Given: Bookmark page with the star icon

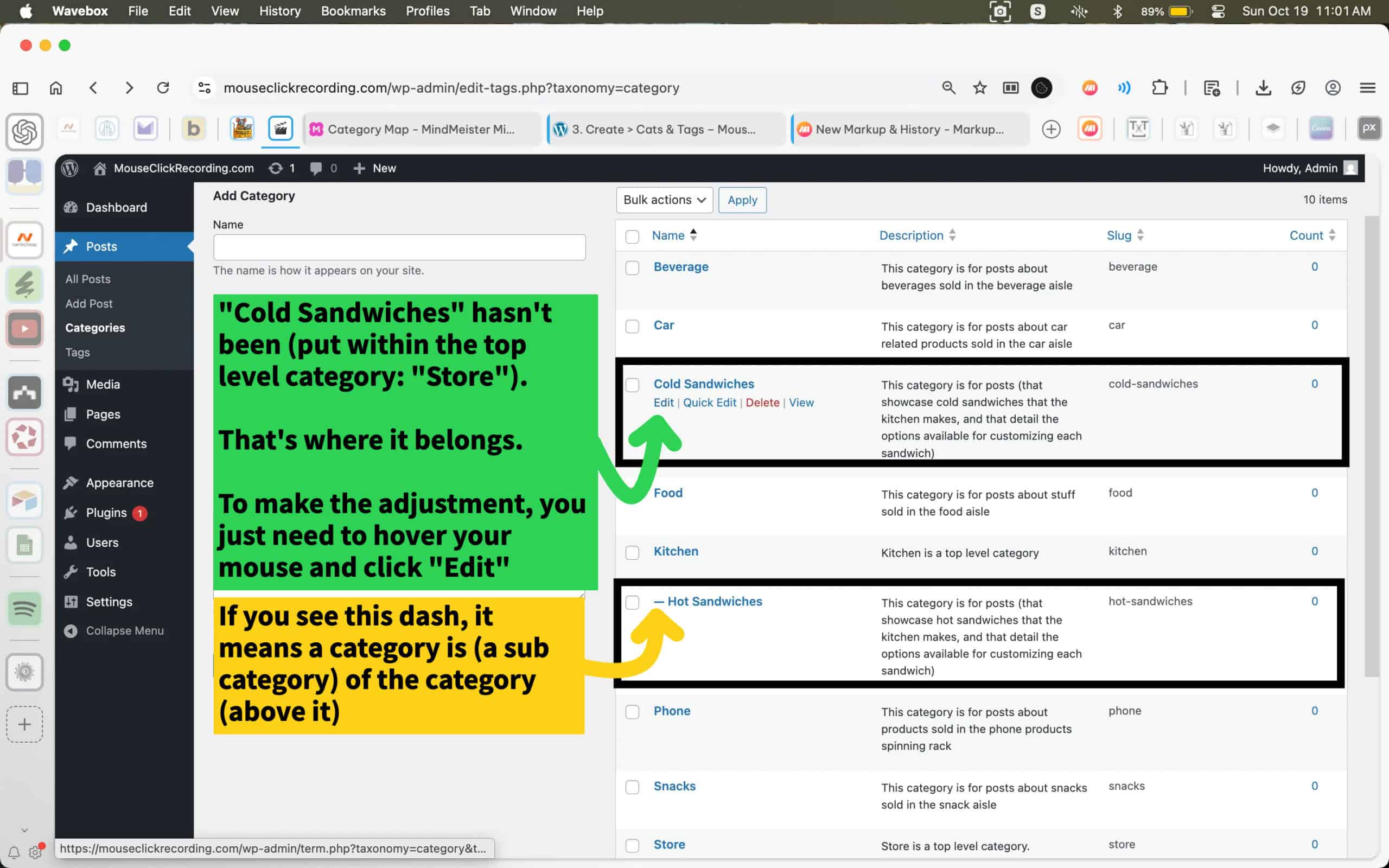Looking at the screenshot, I should 980,88.
